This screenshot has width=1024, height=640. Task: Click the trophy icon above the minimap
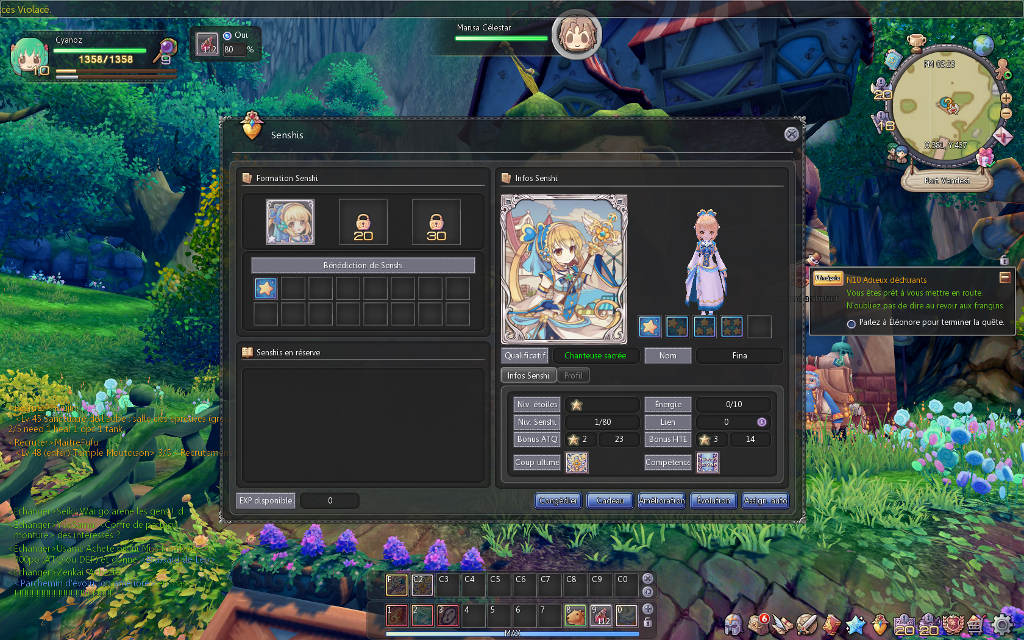(x=918, y=42)
